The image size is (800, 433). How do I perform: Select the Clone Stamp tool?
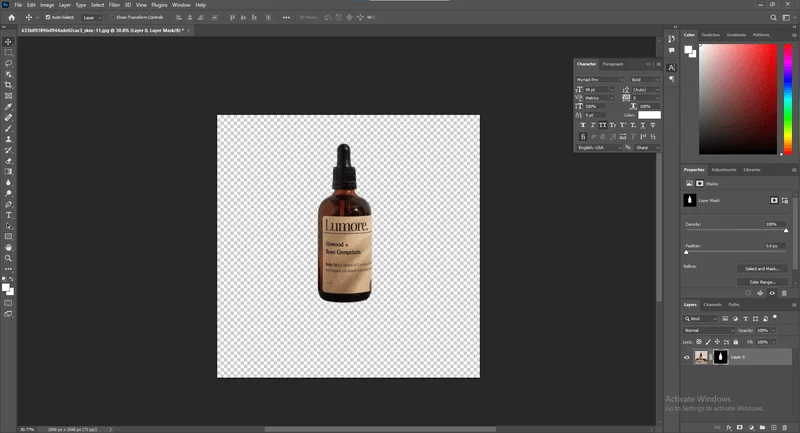[8, 139]
